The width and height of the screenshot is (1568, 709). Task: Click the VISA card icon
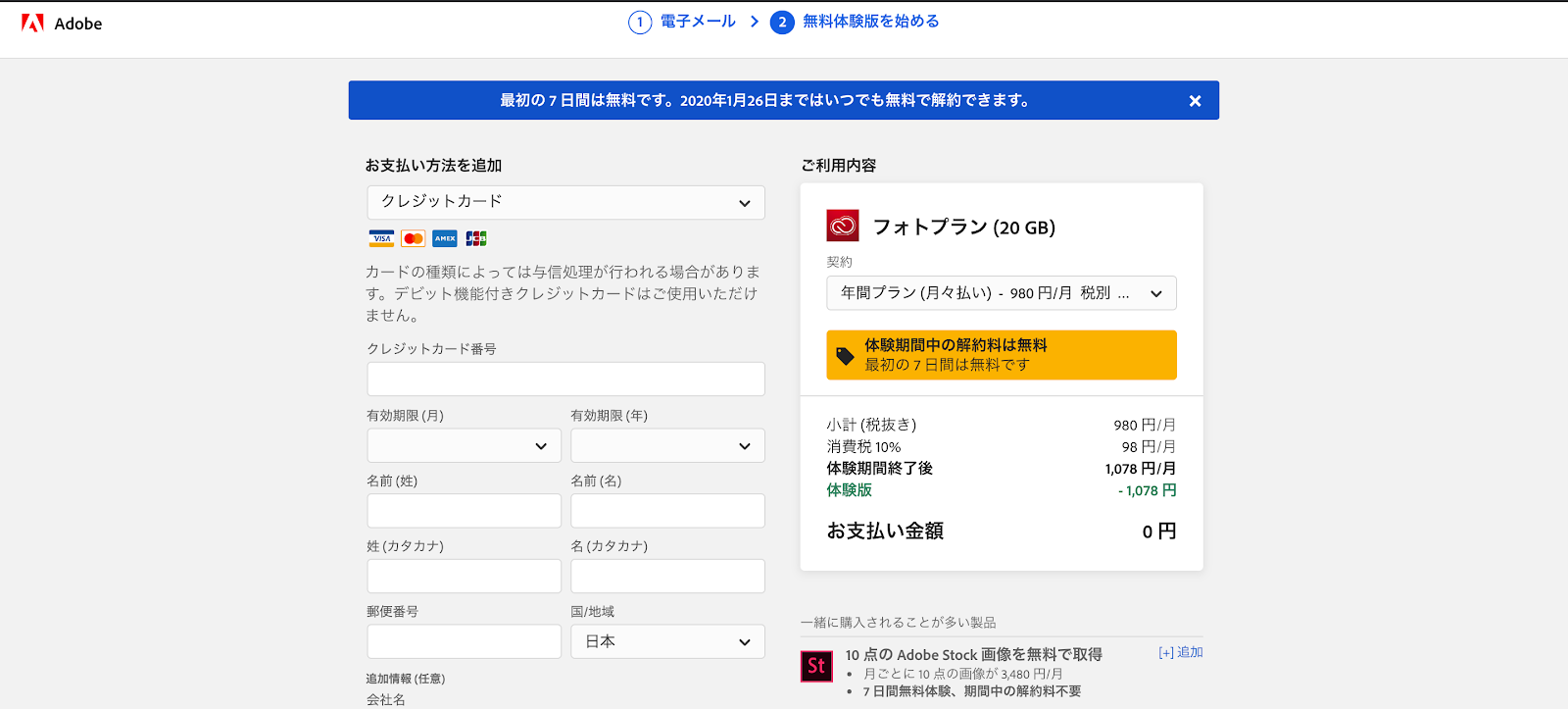(381, 238)
